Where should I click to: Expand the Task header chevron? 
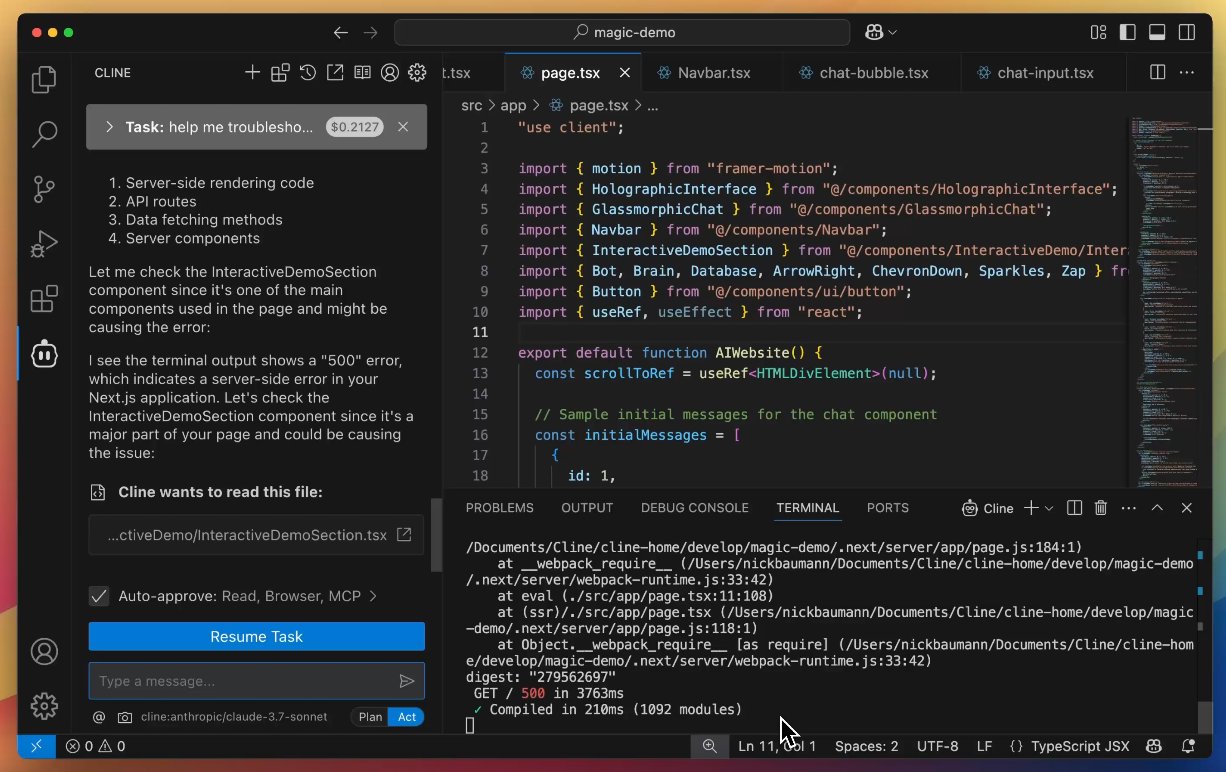[108, 127]
